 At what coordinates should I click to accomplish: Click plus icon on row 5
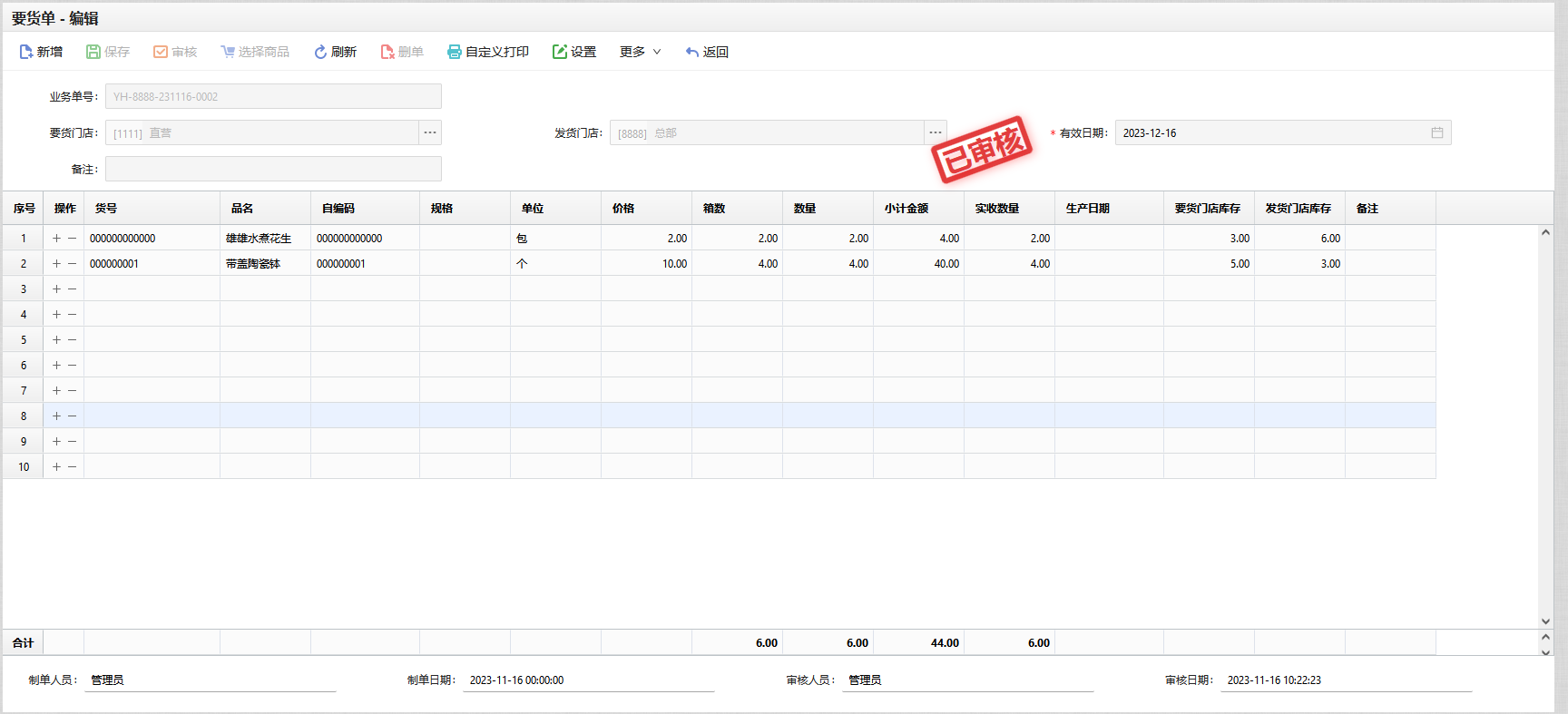[56, 339]
